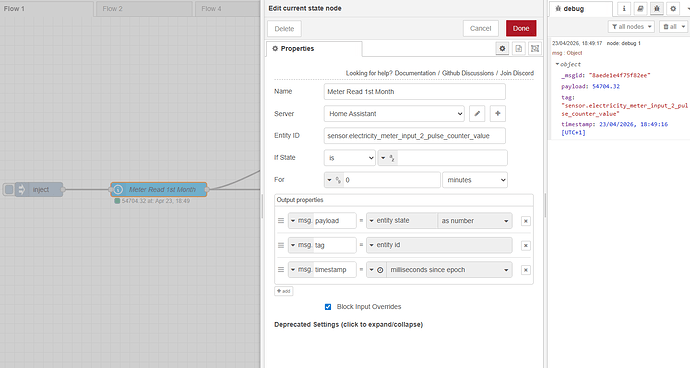Open info sidebar tab icon

pyautogui.click(x=624, y=8)
